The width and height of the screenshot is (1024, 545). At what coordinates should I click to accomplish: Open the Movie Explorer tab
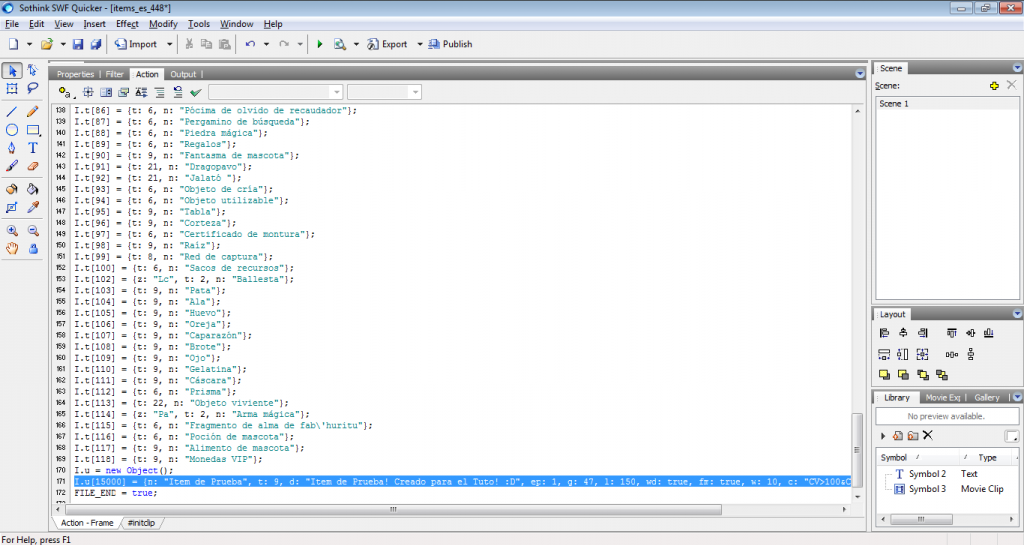click(x=942, y=397)
